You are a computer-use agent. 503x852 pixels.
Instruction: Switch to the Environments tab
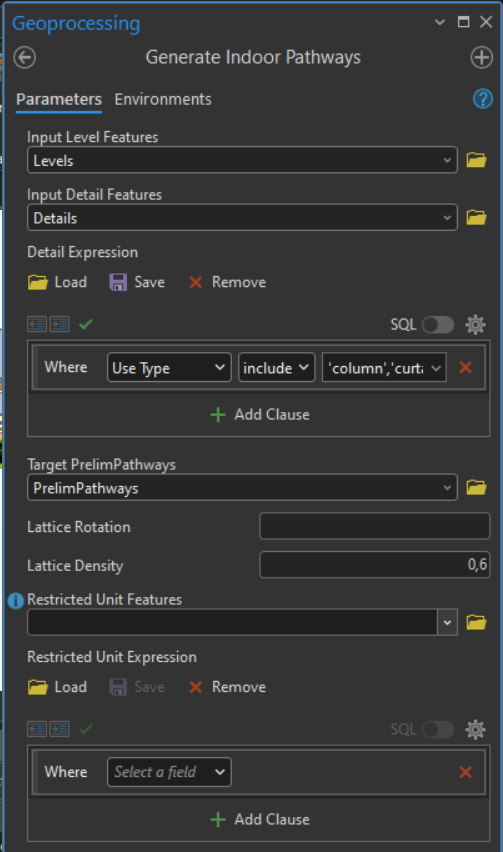click(163, 99)
